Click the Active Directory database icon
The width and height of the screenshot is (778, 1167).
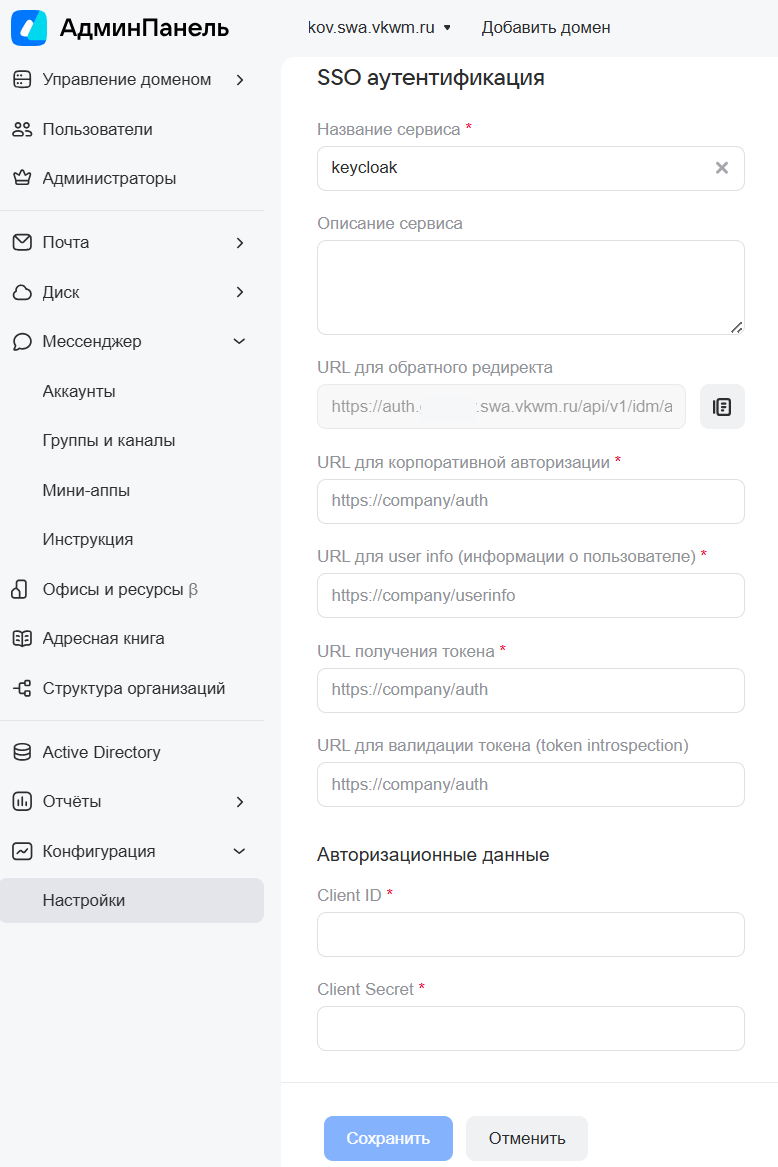[22, 752]
